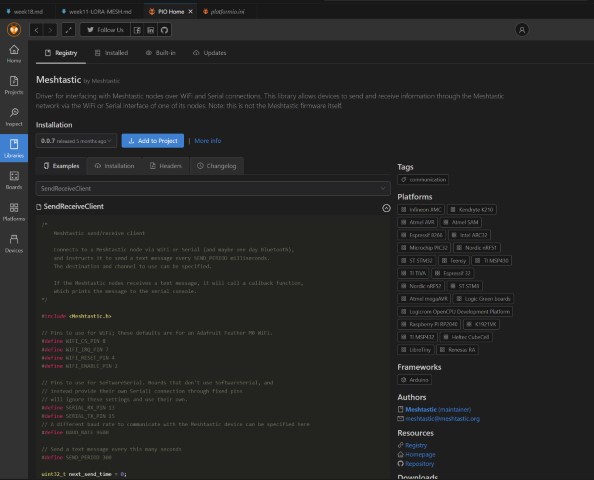Click the meshtastic@meshtastic.org email link
Image resolution: width=594 pixels, height=480 pixels.
(x=442, y=419)
